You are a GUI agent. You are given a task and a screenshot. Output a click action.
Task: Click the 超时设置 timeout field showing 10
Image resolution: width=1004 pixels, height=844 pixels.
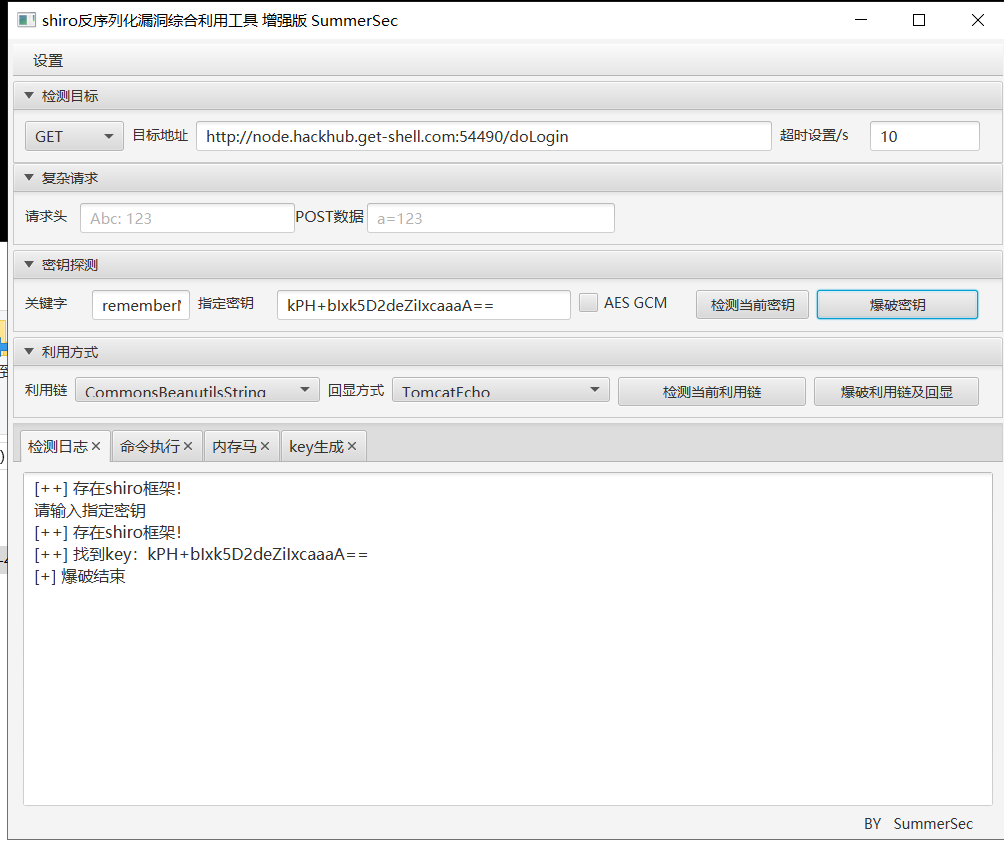(x=924, y=136)
